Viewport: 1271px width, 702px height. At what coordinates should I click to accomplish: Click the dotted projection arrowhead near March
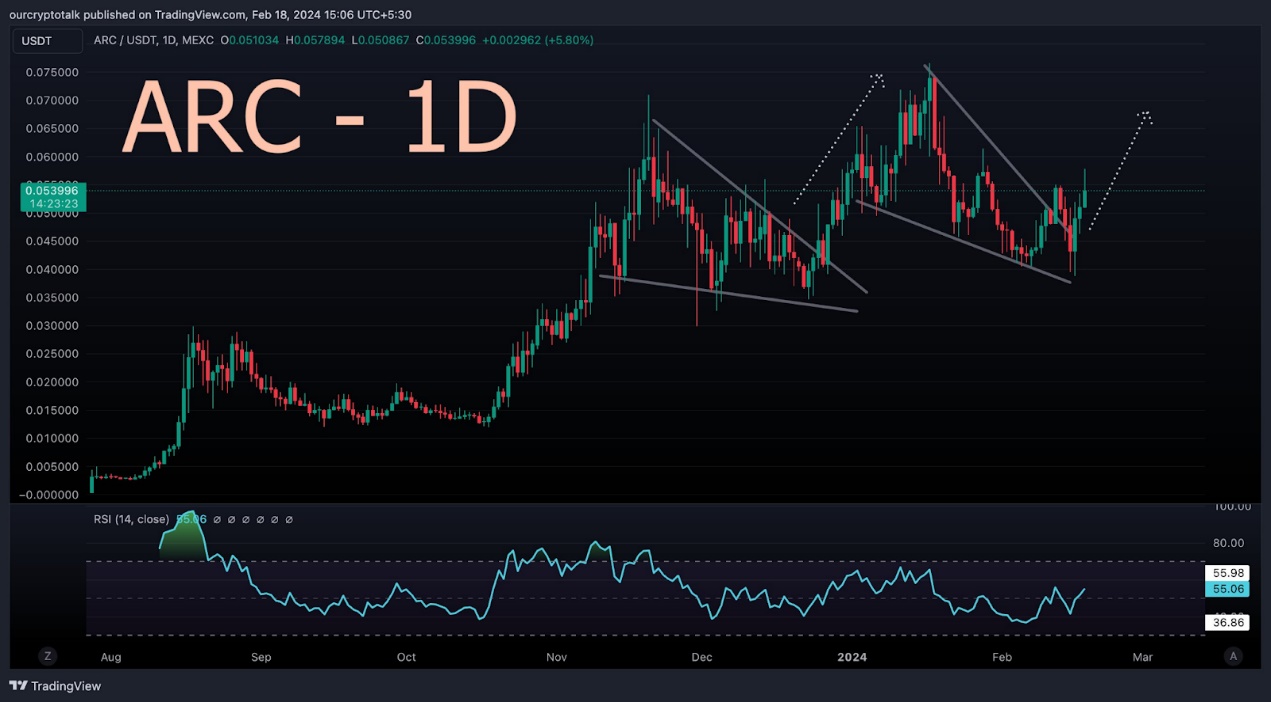click(x=1145, y=117)
